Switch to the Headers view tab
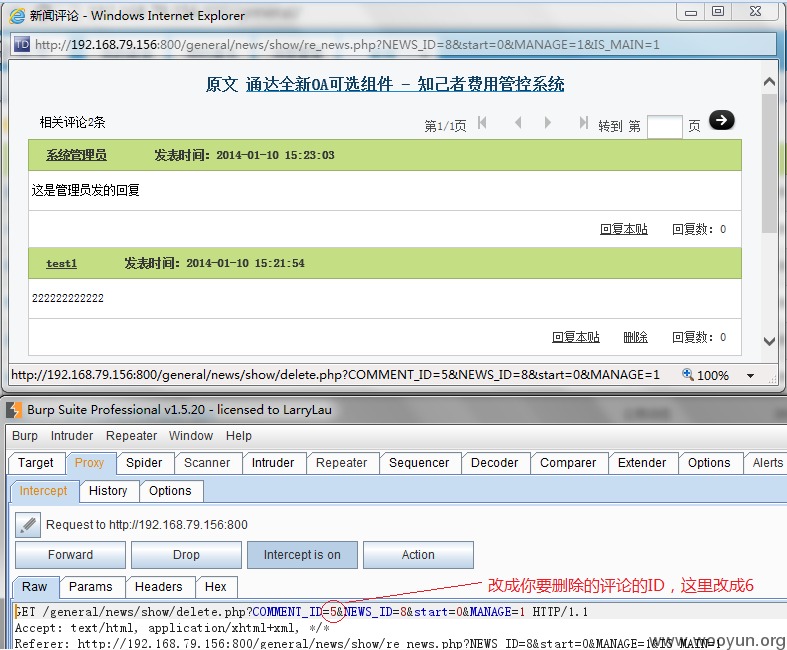787x650 pixels. tap(159, 587)
